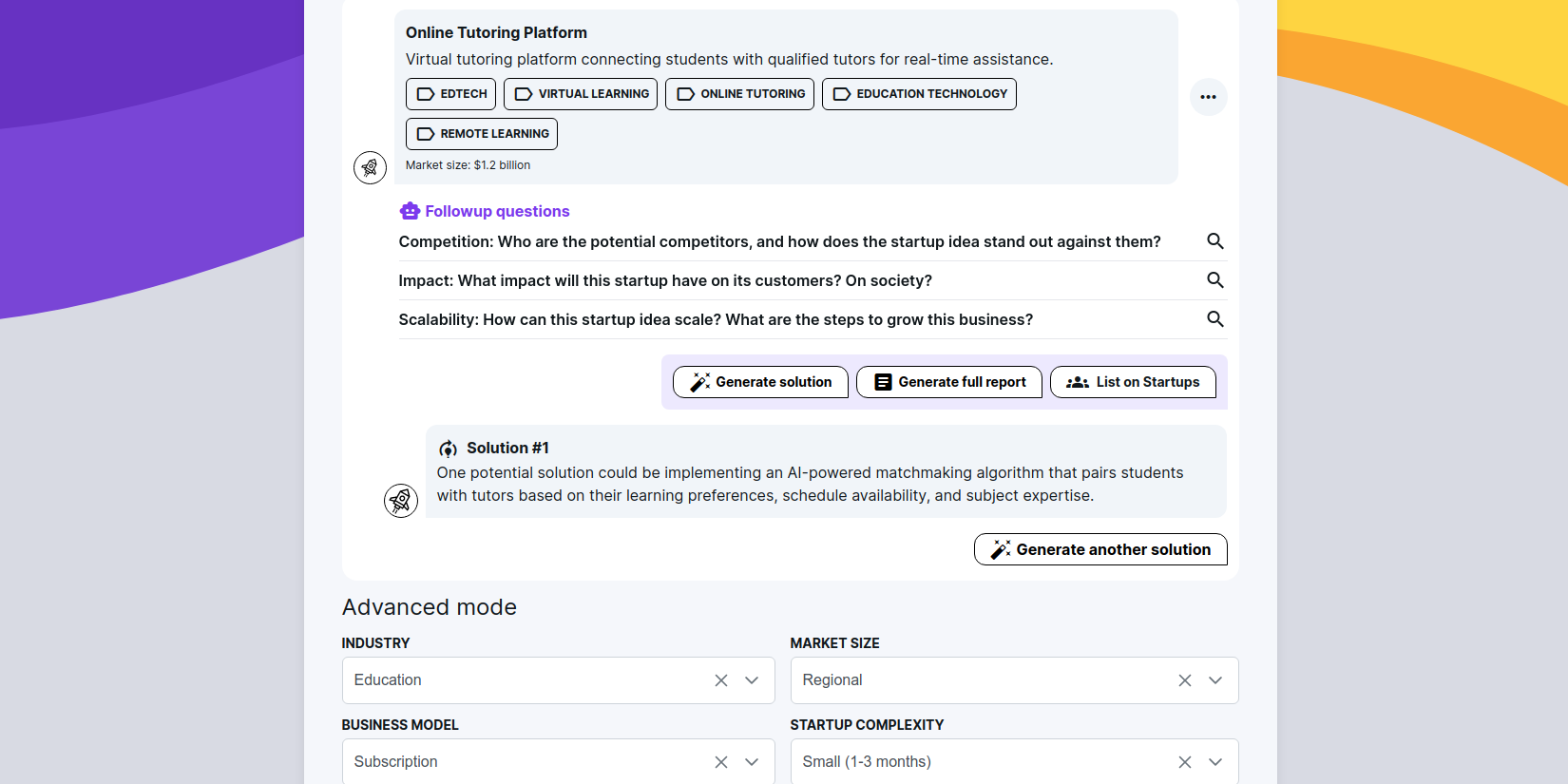The width and height of the screenshot is (1568, 784).
Task: Clear the Regional market size selection
Action: [x=1185, y=680]
